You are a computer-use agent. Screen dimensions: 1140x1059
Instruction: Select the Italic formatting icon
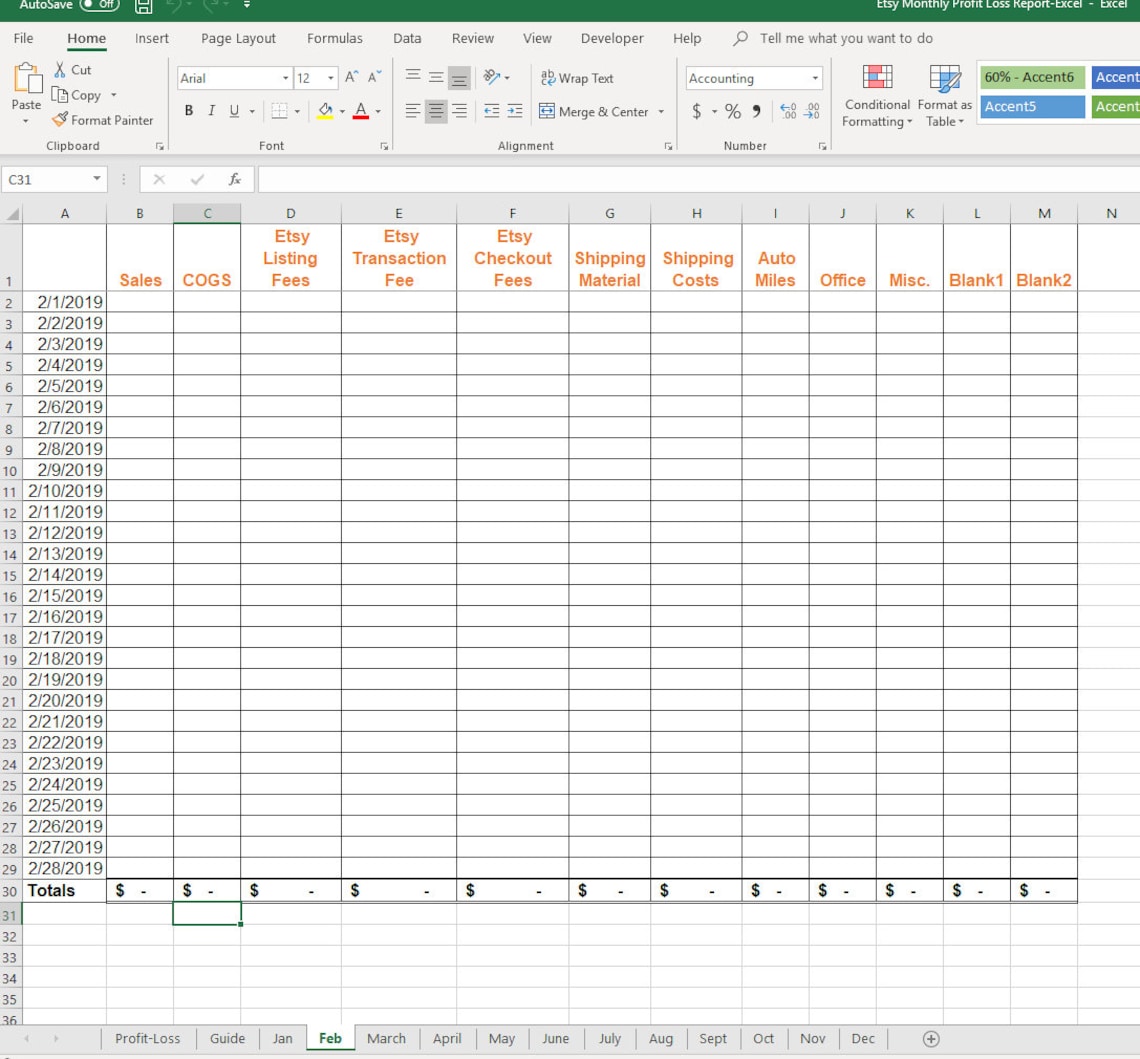(211, 111)
